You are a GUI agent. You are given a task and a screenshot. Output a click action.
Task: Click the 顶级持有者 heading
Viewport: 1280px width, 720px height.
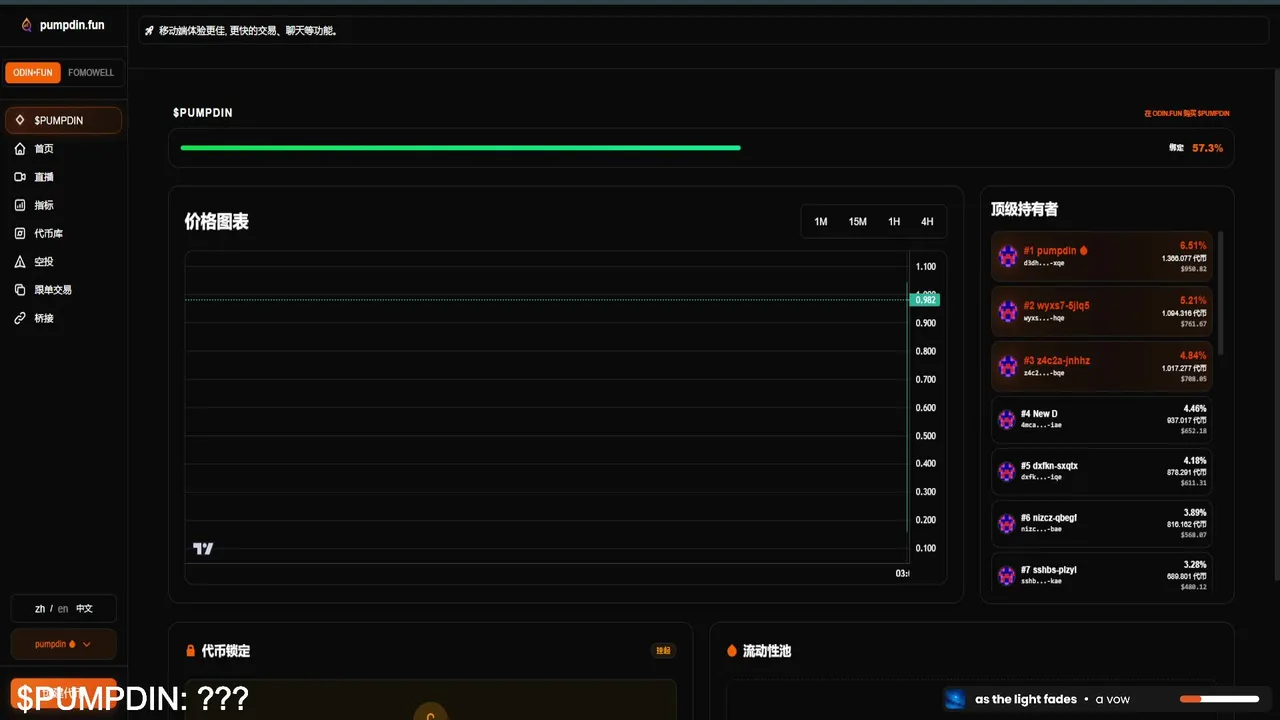click(x=1025, y=209)
